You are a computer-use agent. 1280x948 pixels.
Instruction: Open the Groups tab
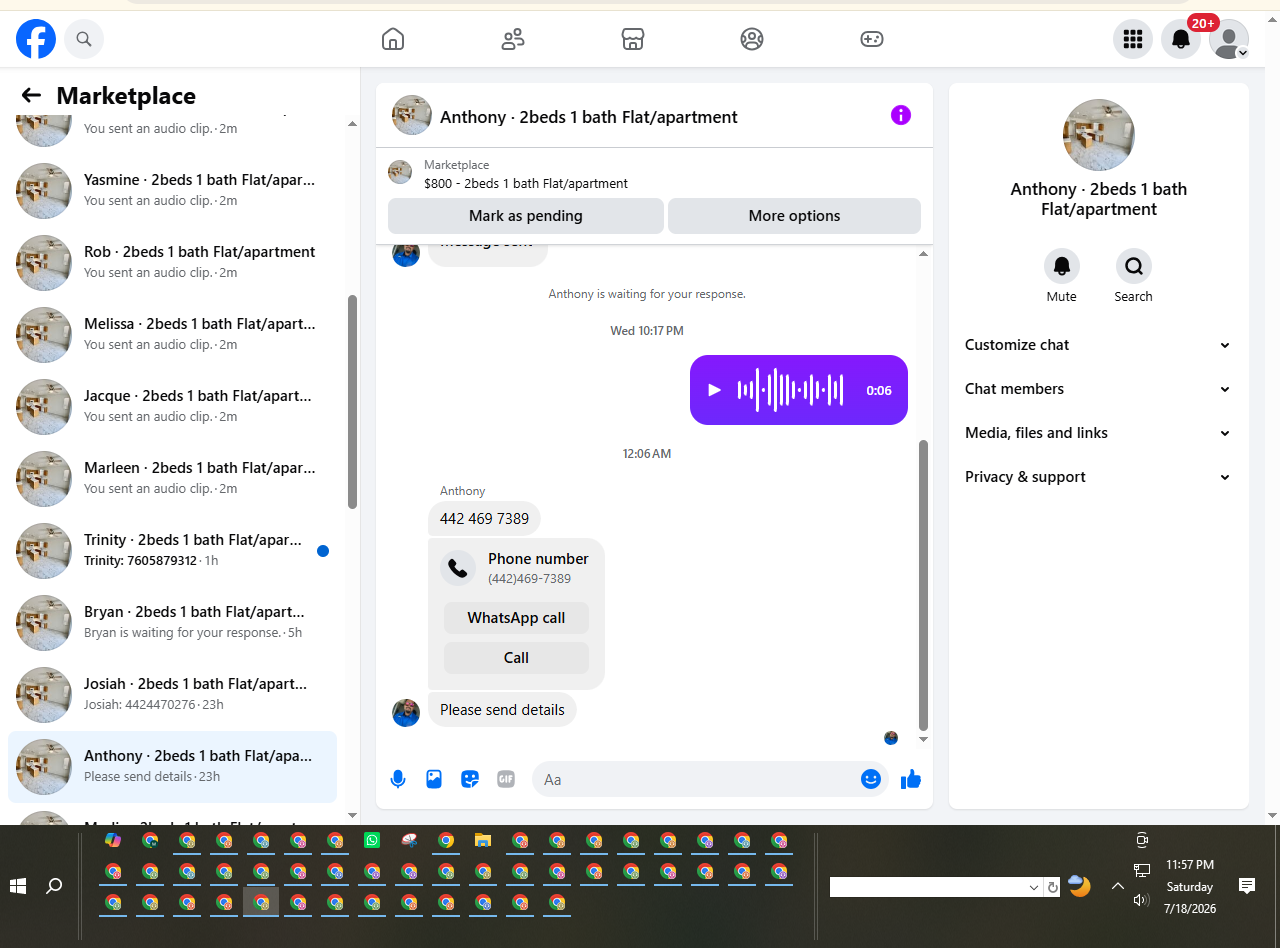point(752,39)
